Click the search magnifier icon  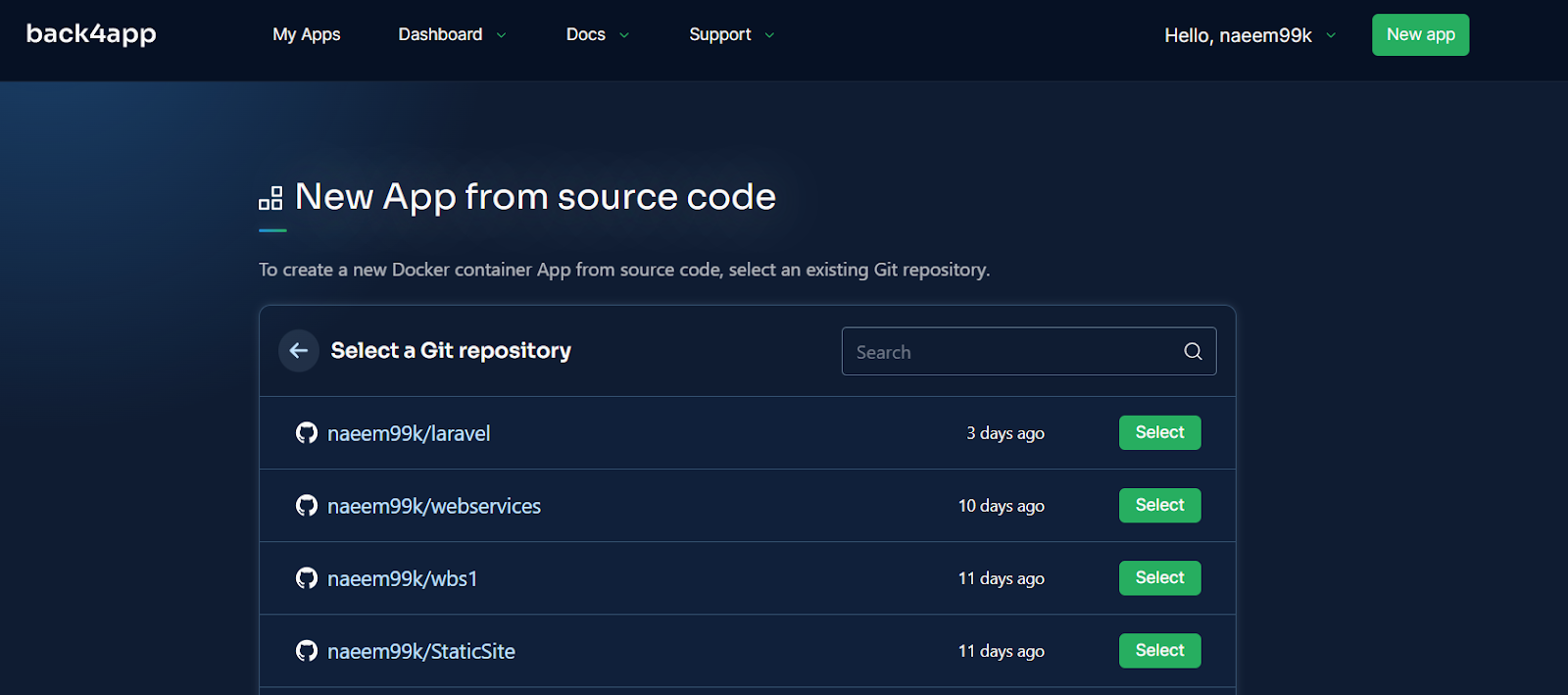1193,351
